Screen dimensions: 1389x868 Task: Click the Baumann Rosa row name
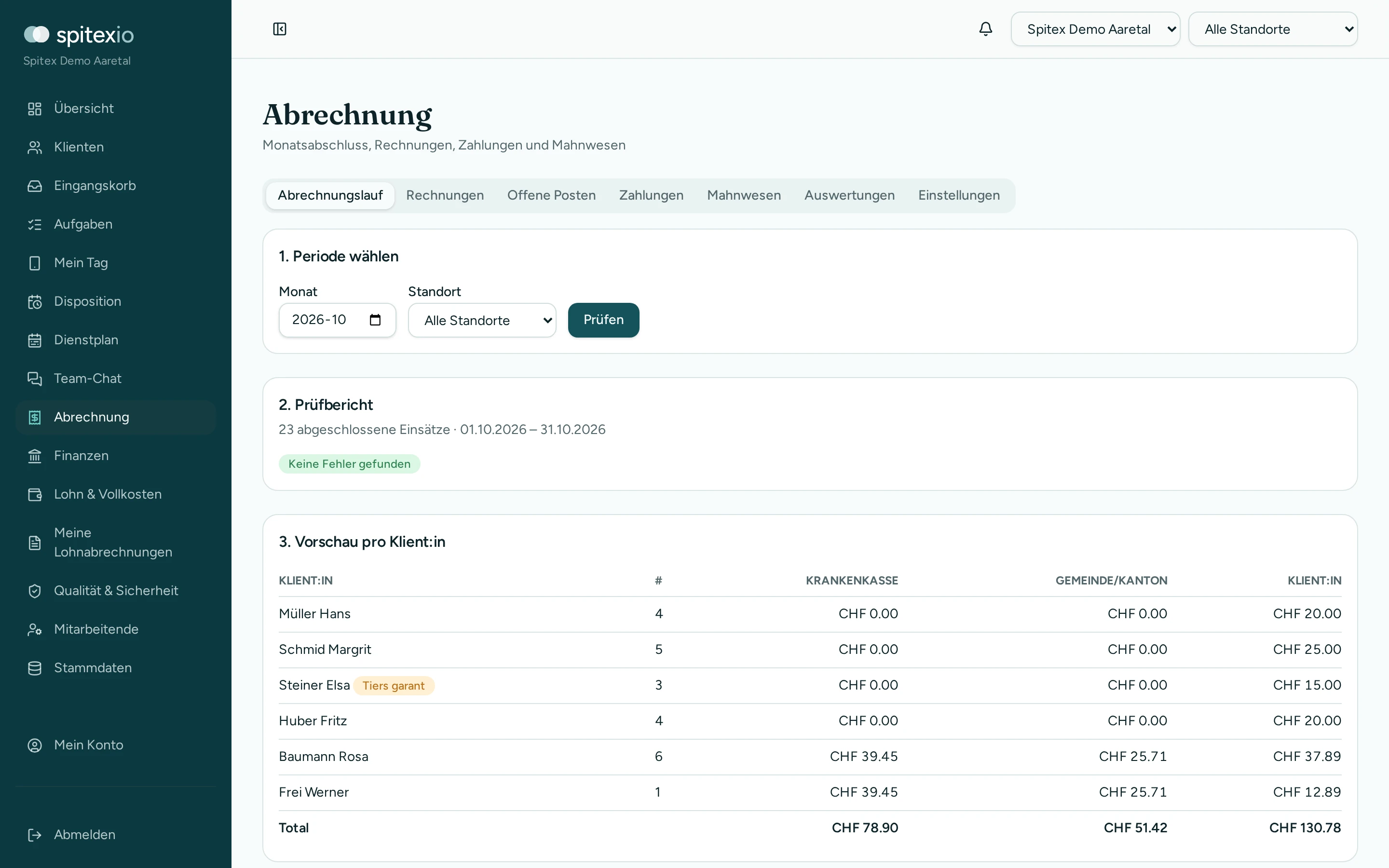pos(323,756)
